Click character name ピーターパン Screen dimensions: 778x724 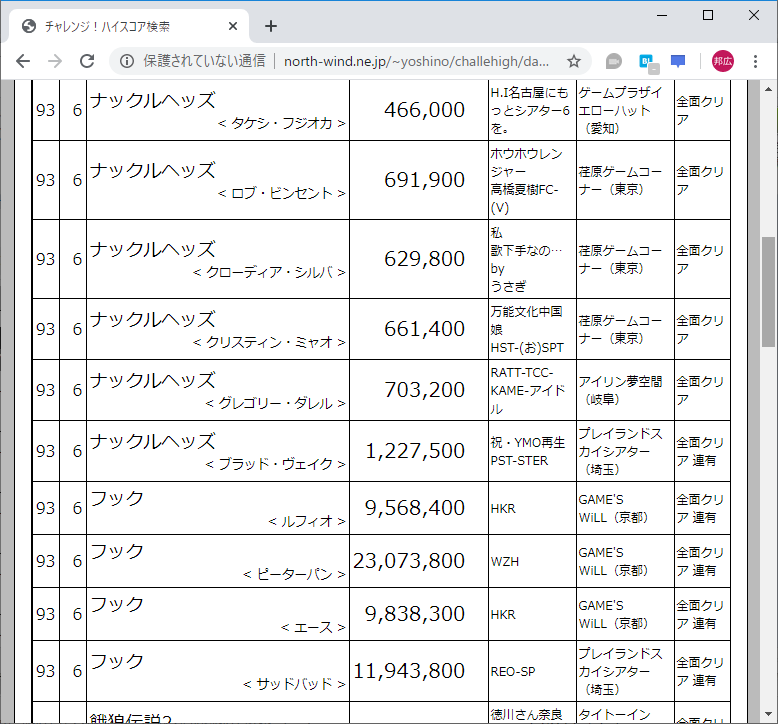[x=294, y=574]
